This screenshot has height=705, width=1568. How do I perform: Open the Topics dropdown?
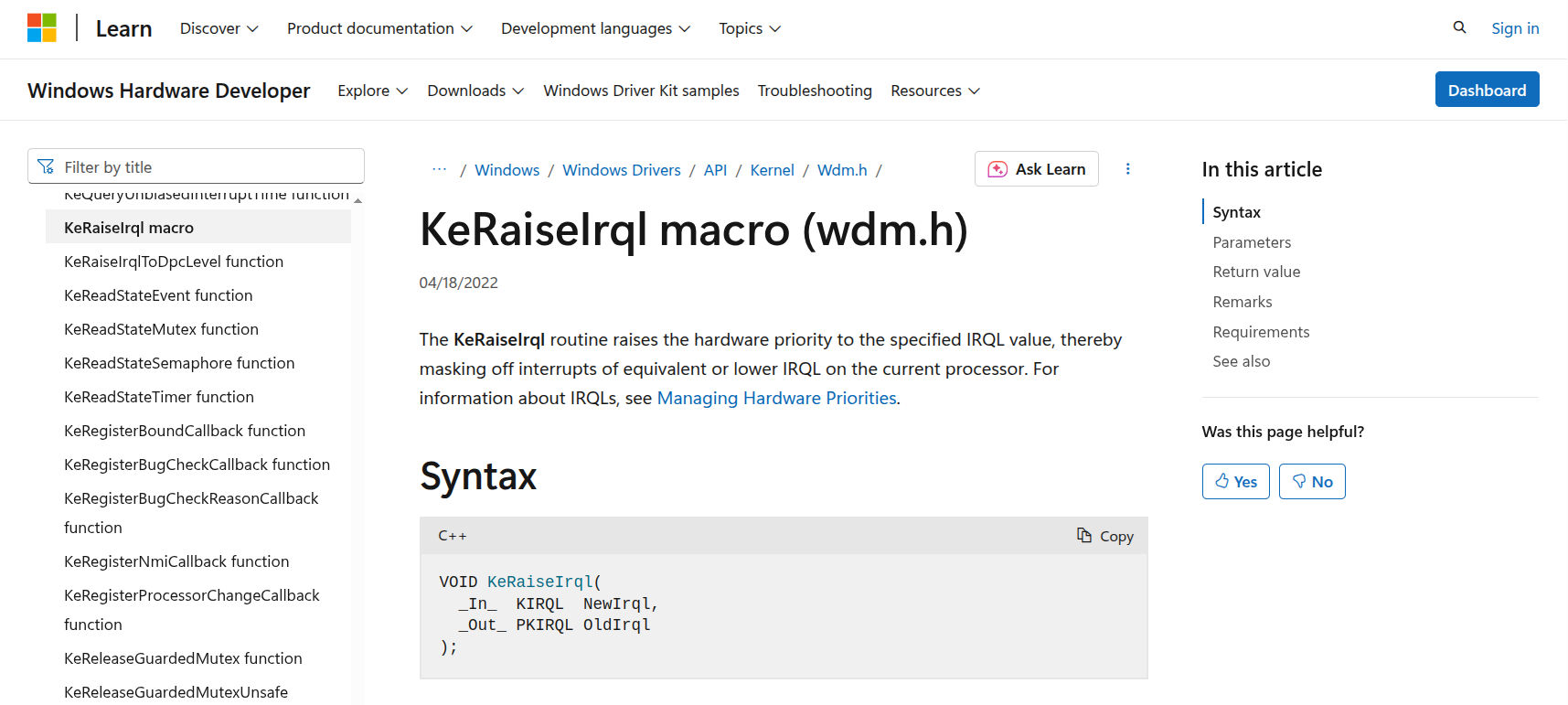coord(750,28)
